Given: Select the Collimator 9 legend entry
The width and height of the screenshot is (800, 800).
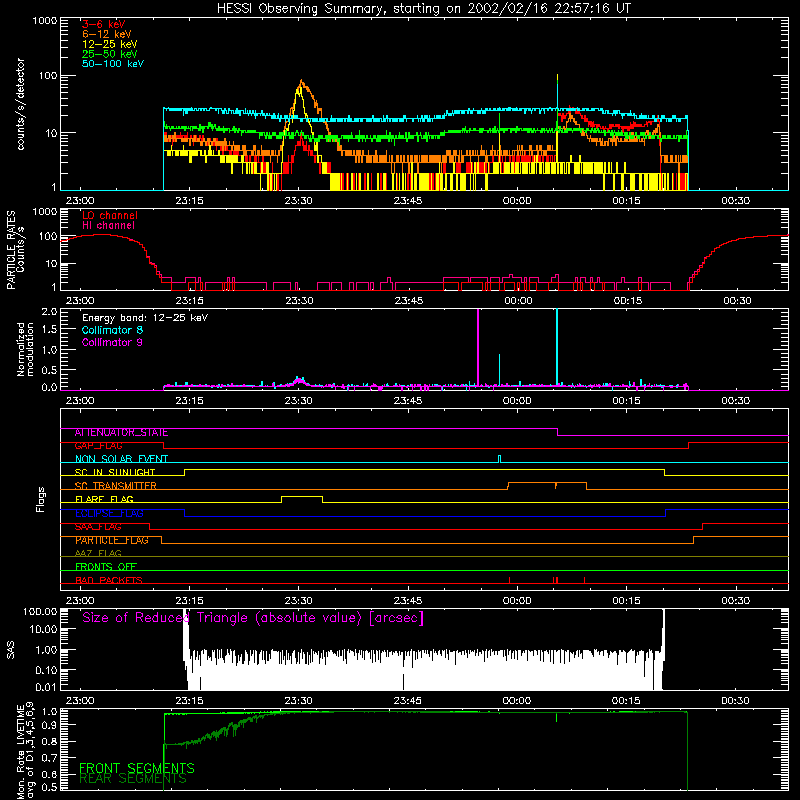Looking at the screenshot, I should (x=112, y=342).
